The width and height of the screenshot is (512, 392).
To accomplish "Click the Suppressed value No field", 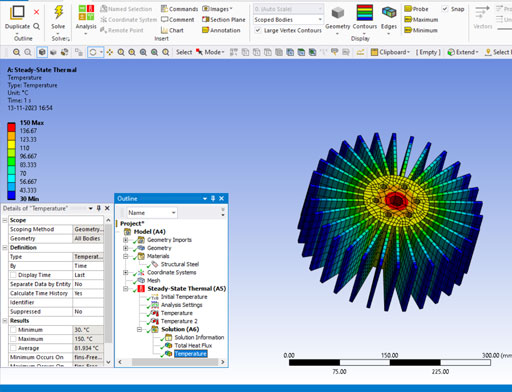I will (88, 312).
